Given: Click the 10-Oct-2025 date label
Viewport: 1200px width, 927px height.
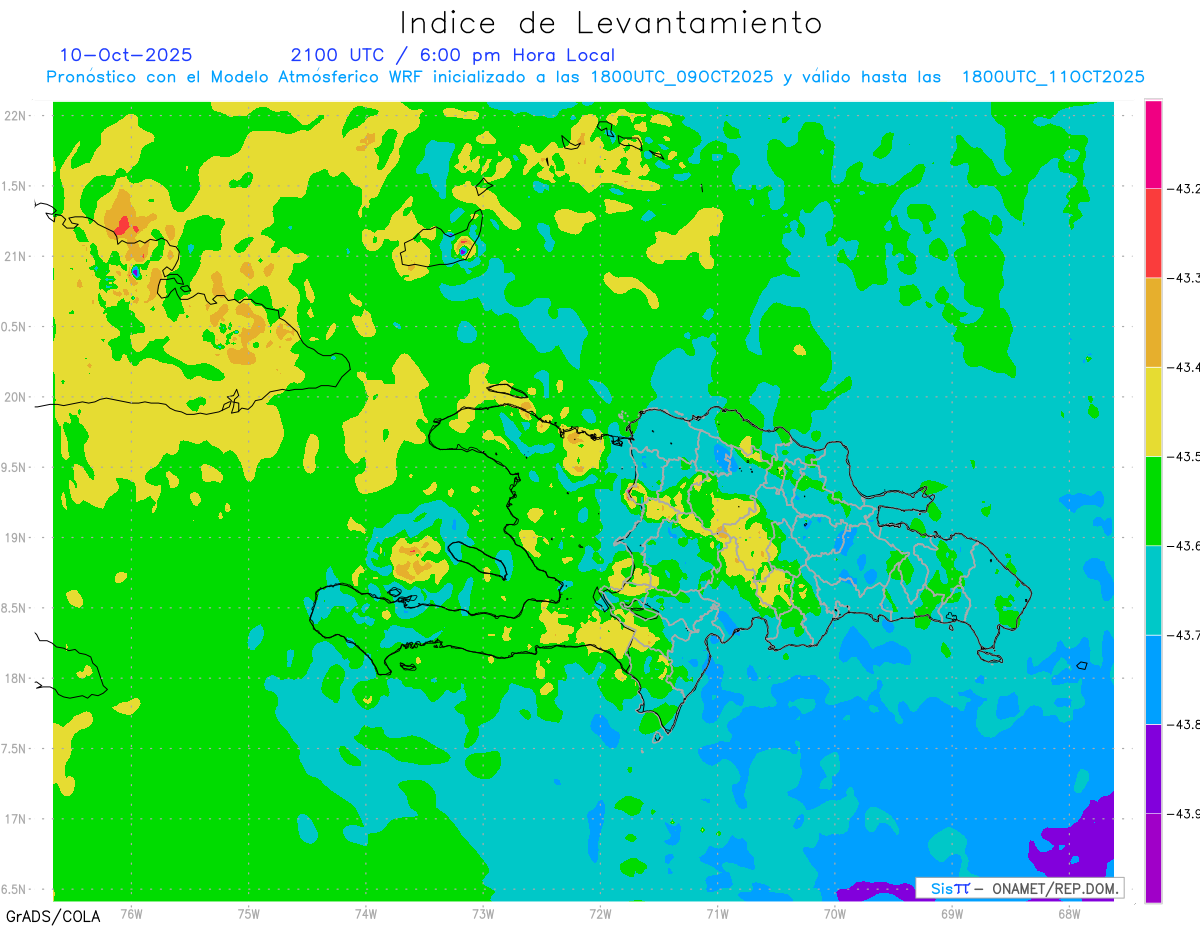Looking at the screenshot, I should click(x=126, y=55).
